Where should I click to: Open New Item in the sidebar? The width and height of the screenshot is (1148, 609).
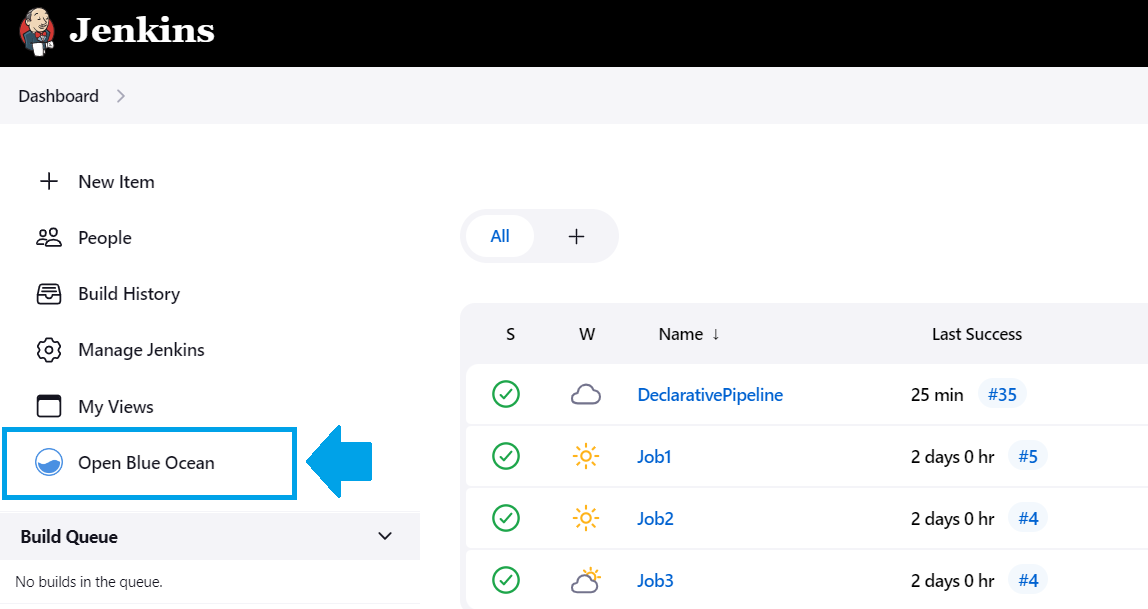[x=116, y=182]
